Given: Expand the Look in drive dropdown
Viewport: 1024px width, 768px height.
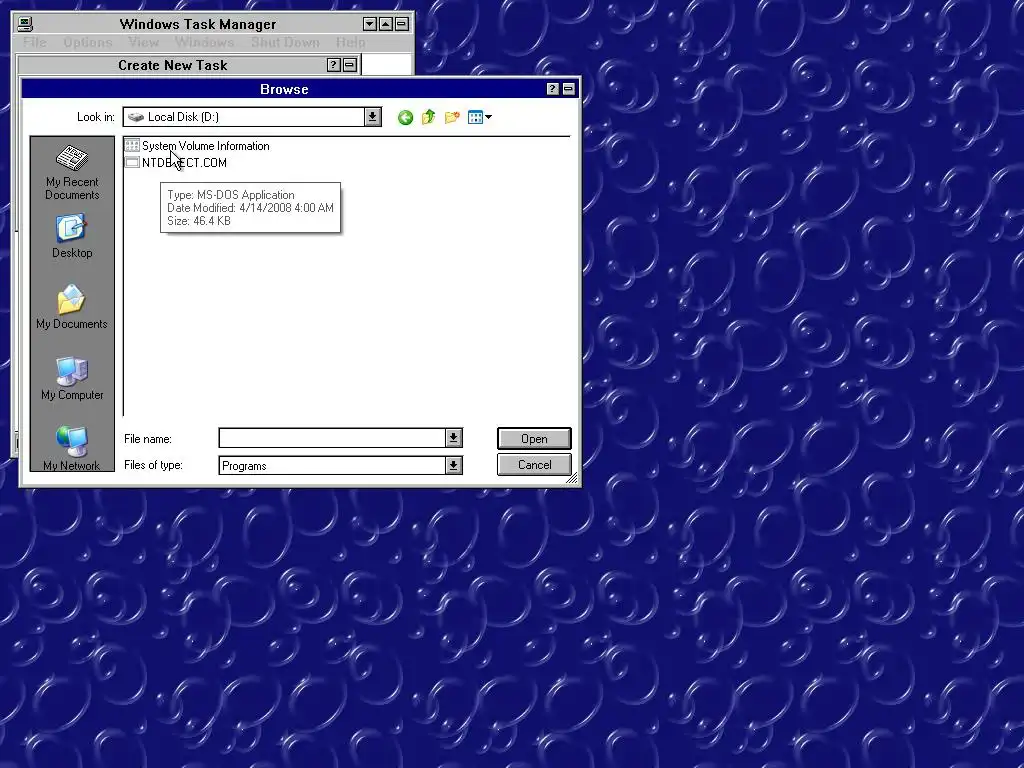Looking at the screenshot, I should click(x=372, y=117).
